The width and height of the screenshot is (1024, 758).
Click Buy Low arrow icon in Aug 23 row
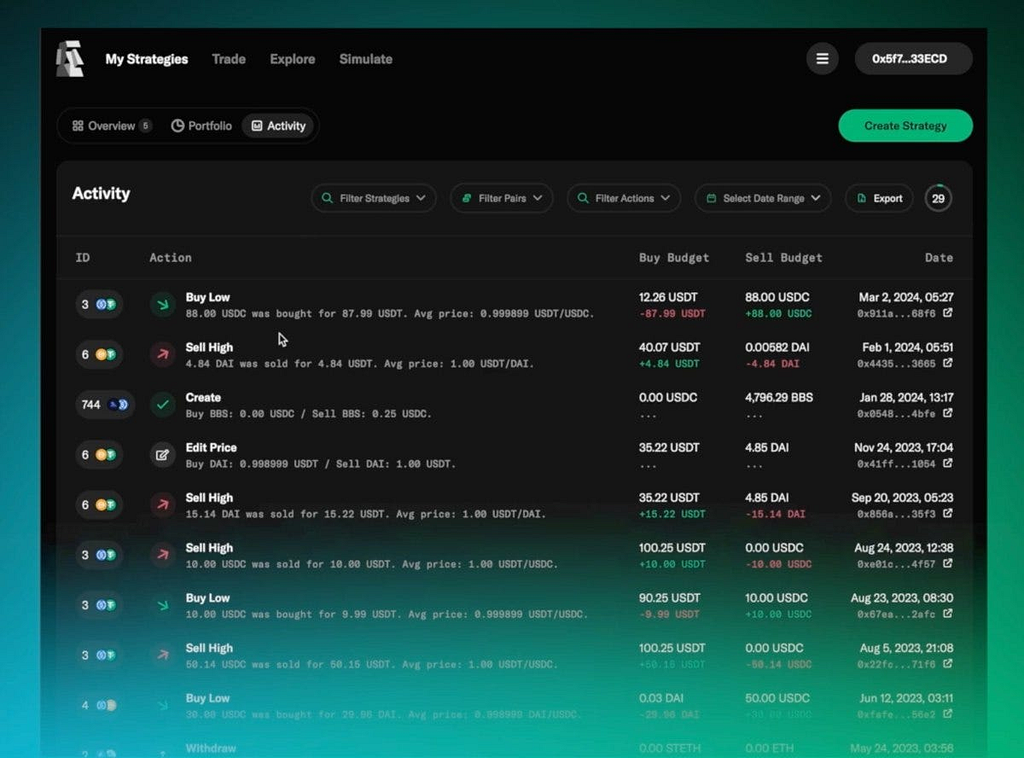[163, 605]
